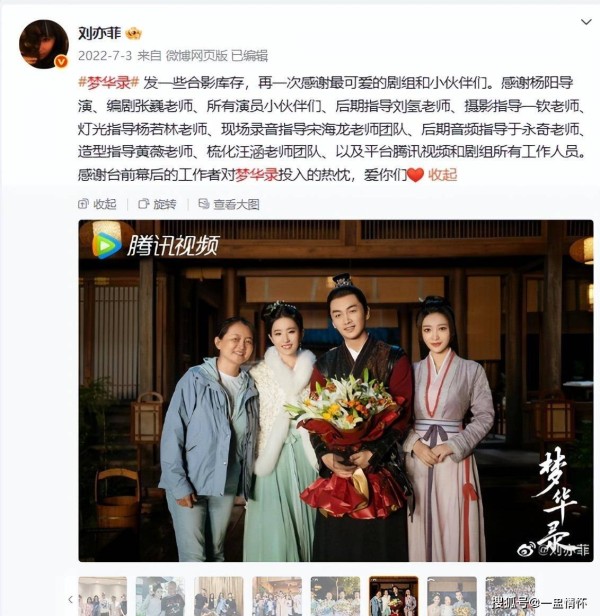Open 刘亦菲's profile avatar

click(44, 44)
